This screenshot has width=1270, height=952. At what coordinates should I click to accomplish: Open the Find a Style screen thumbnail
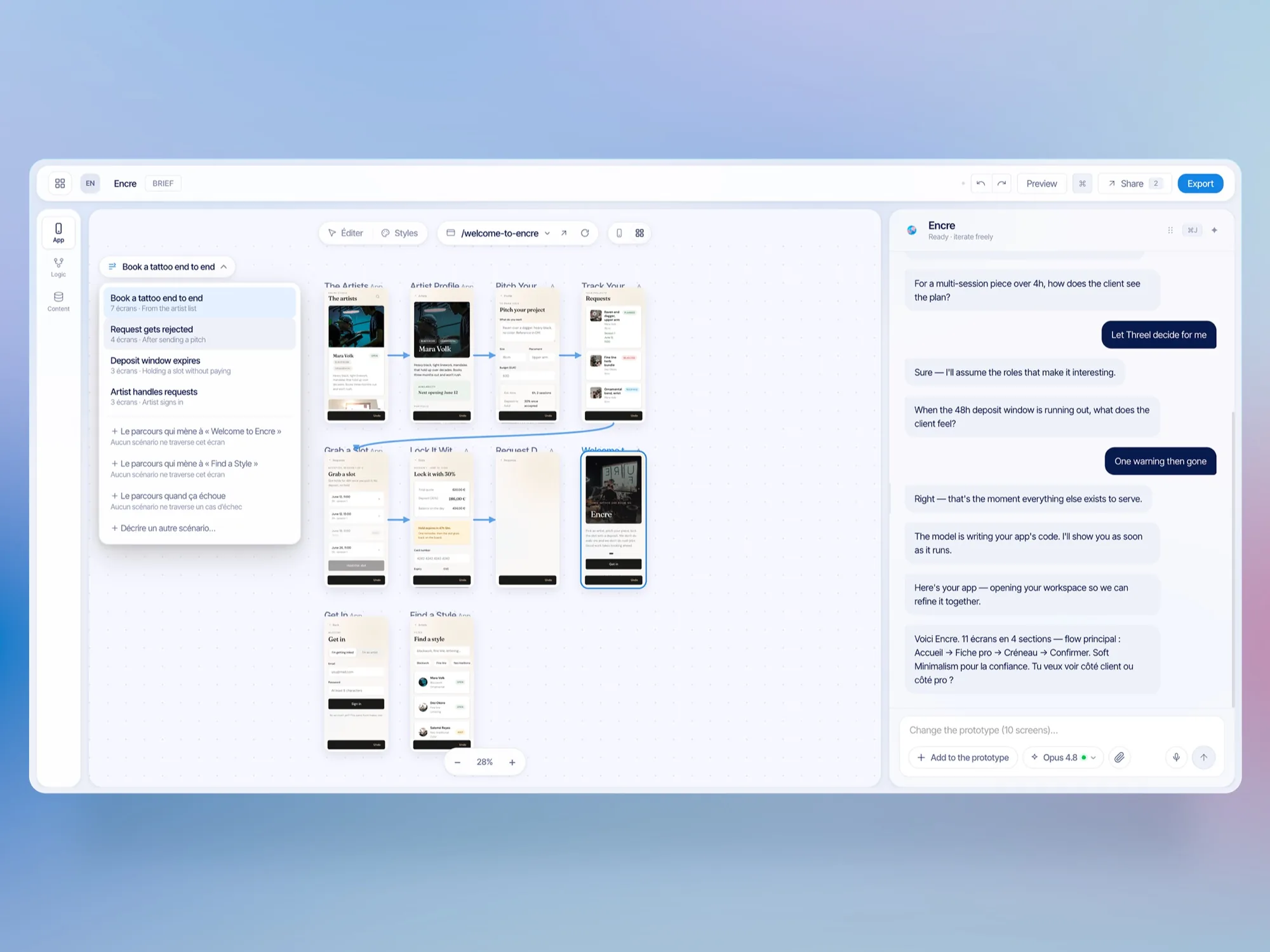442,683
